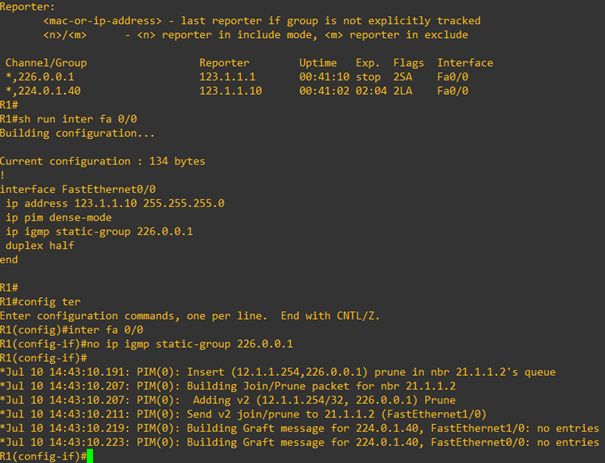
Task: Click the 226.0.0.1 channel group entry
Action: pyautogui.click(x=39, y=77)
